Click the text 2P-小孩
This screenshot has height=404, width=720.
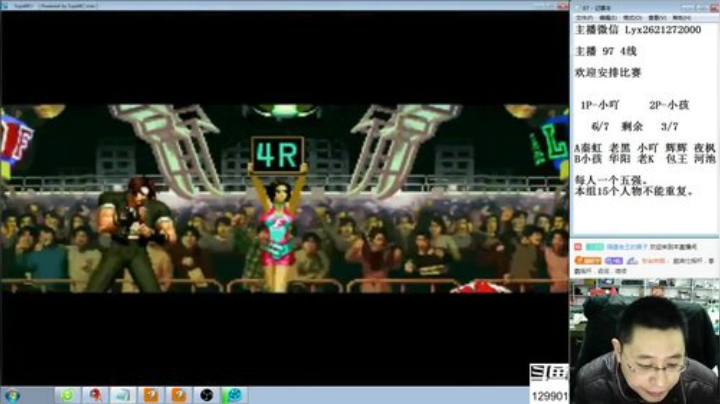tap(669, 105)
